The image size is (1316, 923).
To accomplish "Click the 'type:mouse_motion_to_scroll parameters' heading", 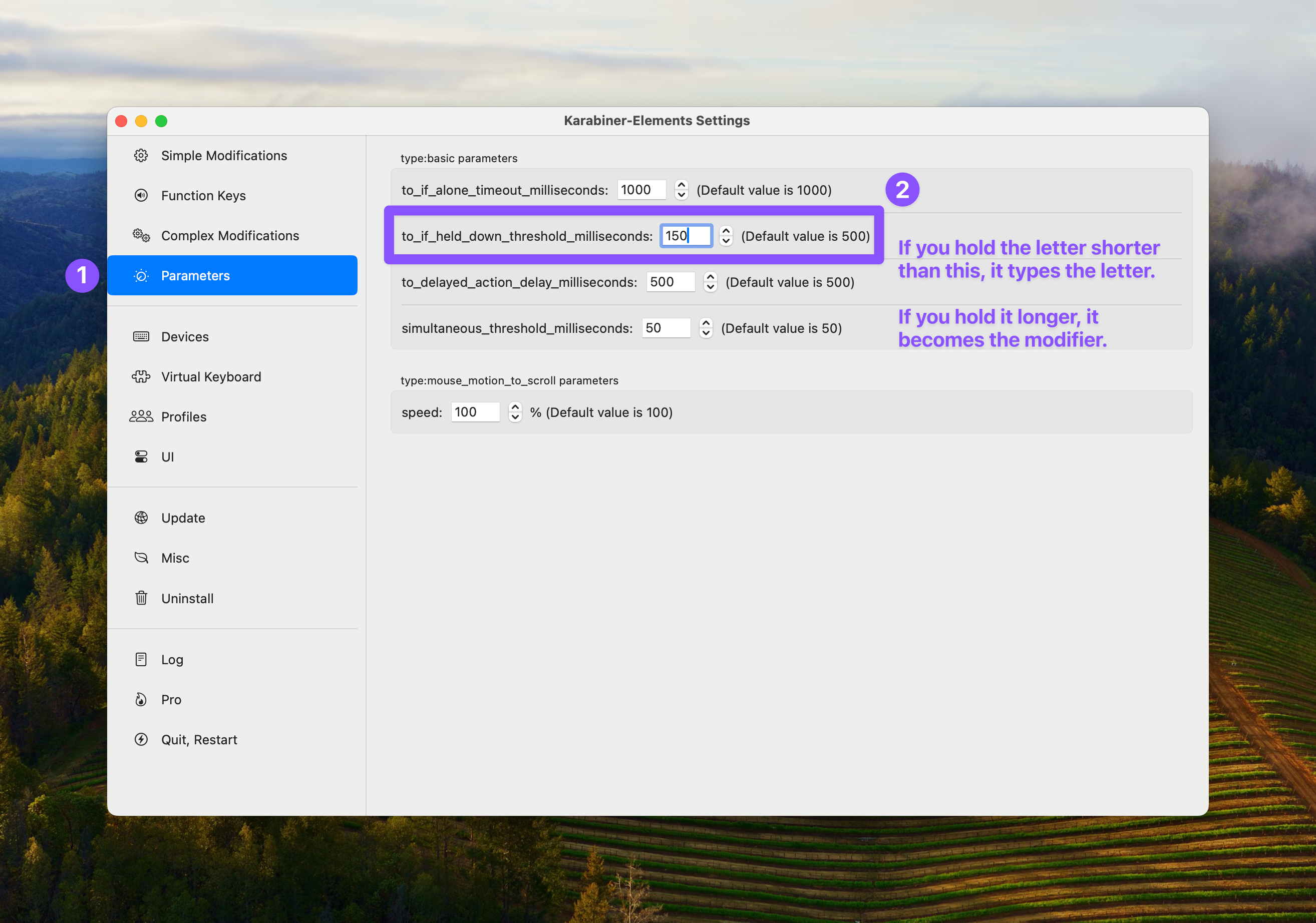I will click(509, 380).
